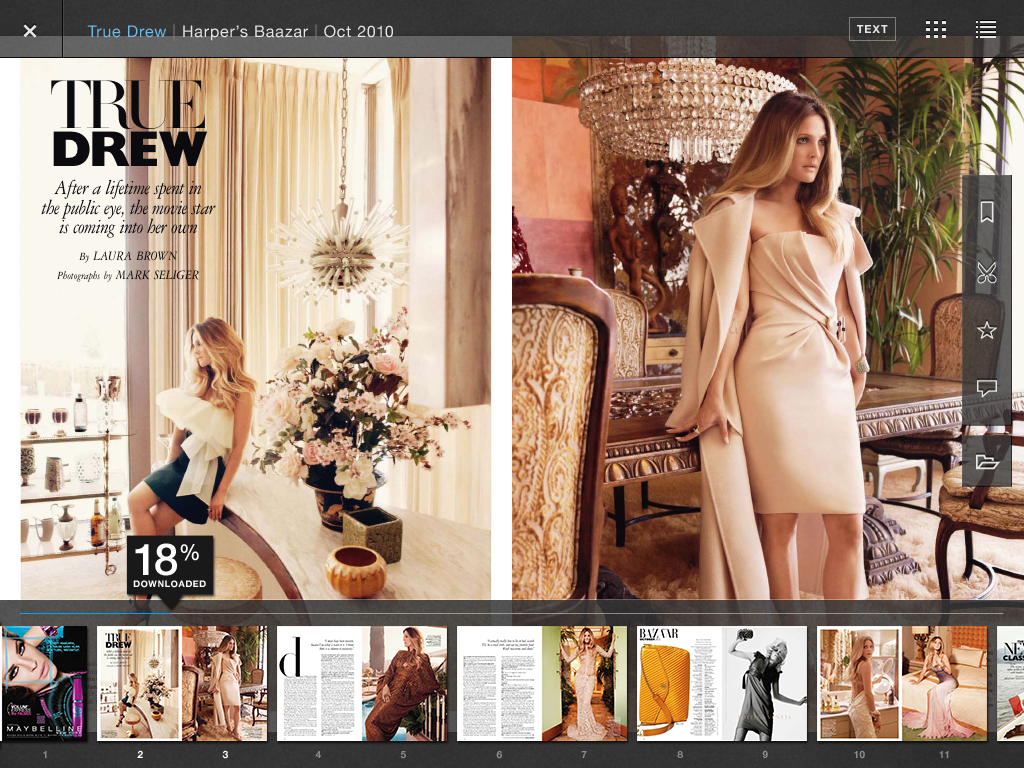Bookmark this page using the bookmark icon
1024x768 pixels.
coord(987,212)
